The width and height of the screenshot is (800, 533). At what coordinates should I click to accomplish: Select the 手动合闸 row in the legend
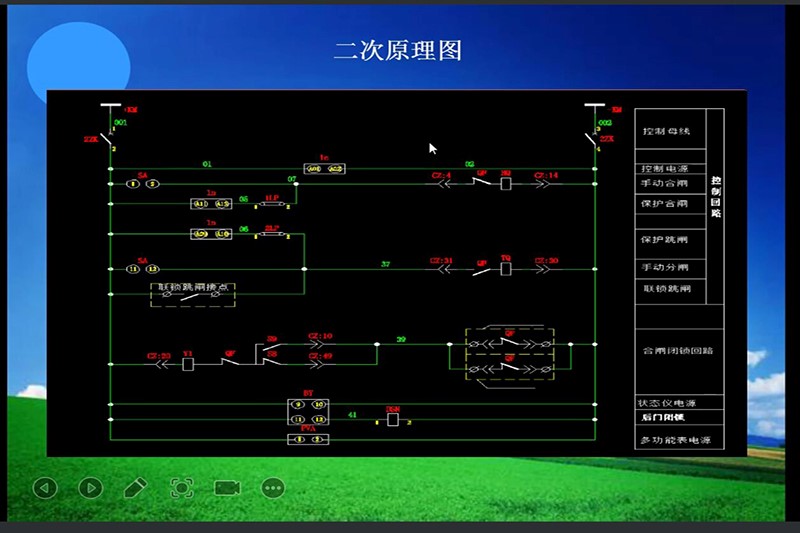click(x=665, y=185)
